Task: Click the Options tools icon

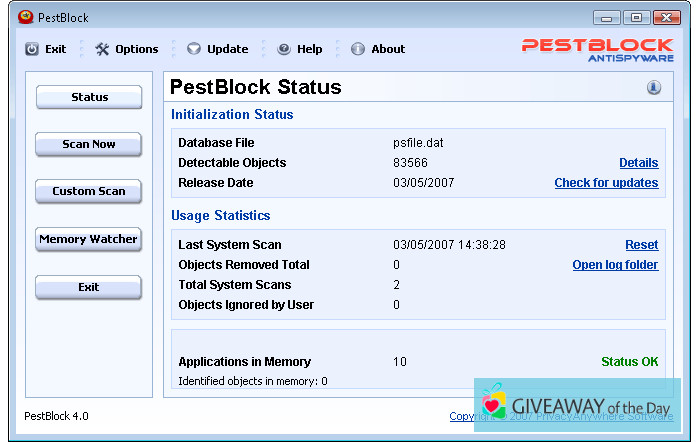Action: click(x=102, y=49)
